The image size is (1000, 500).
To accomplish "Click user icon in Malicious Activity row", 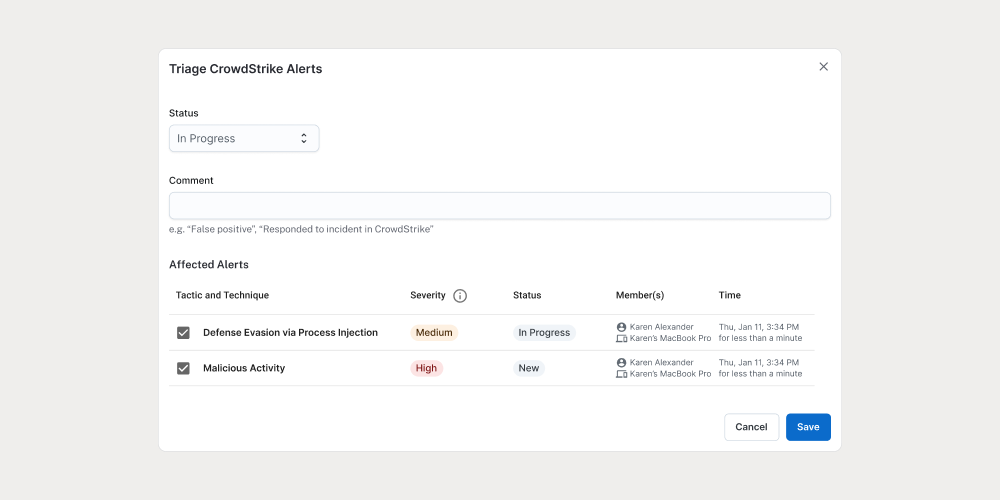I will pos(621,363).
